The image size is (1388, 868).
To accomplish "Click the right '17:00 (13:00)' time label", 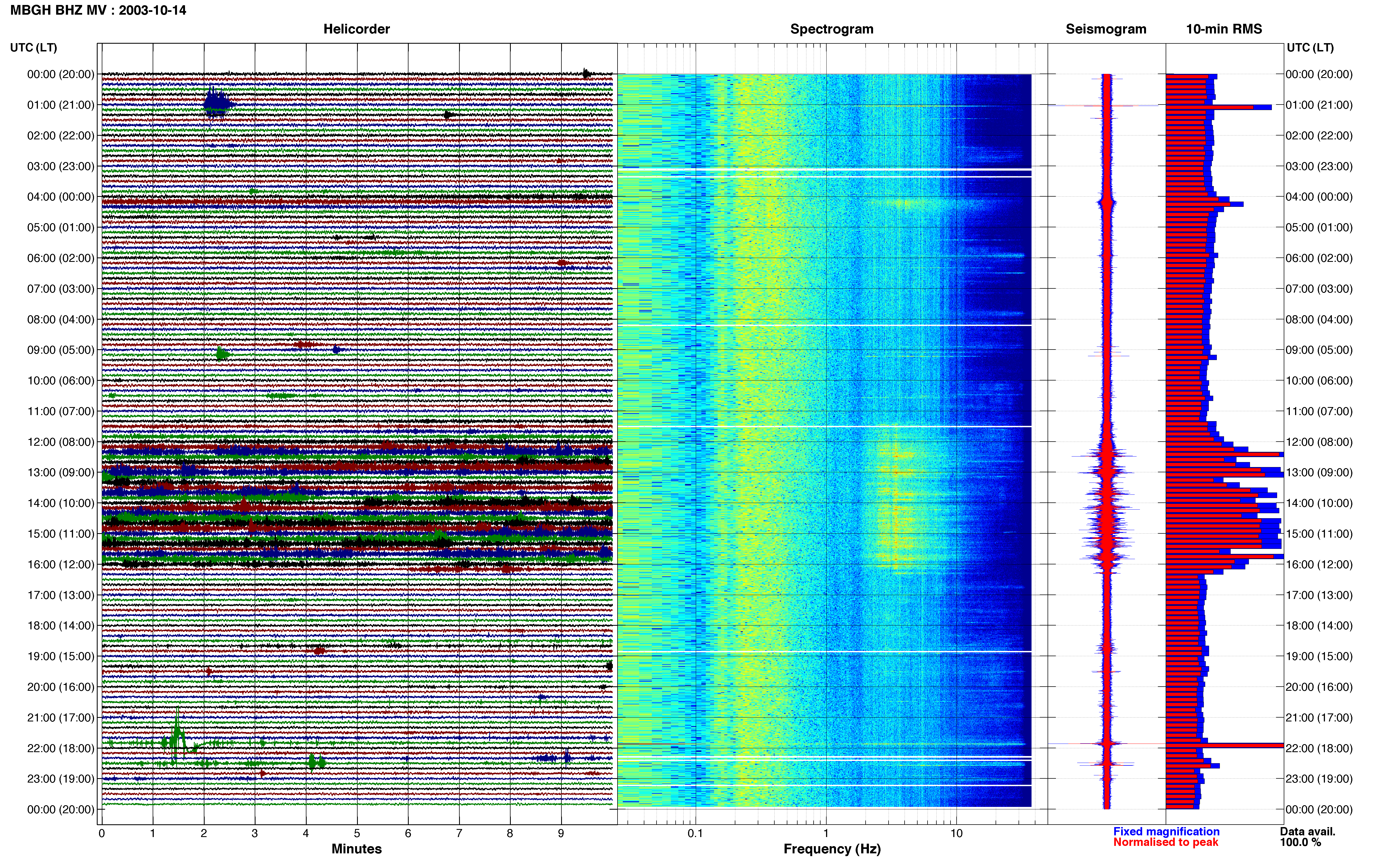I will (1319, 595).
